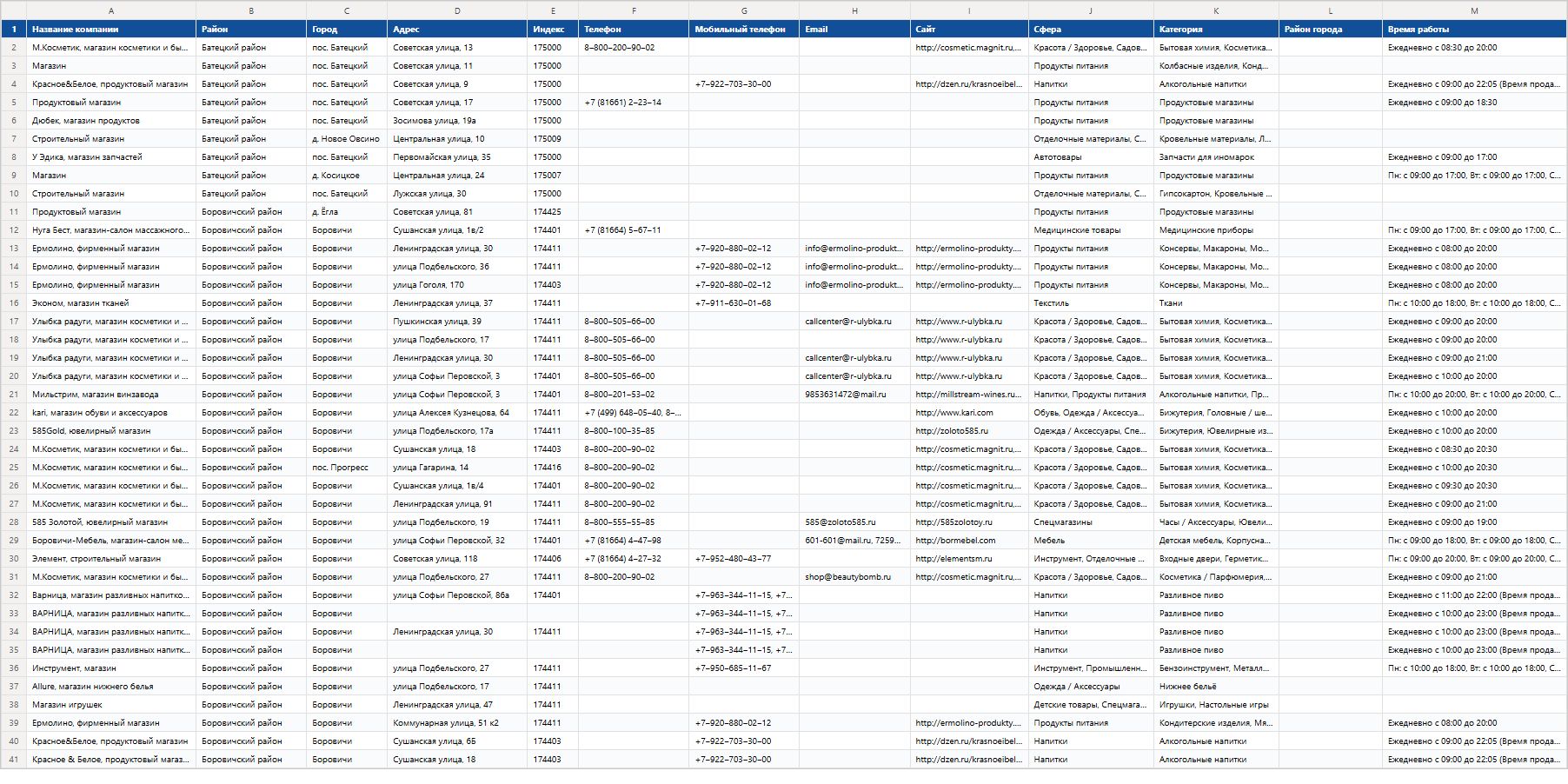
Task: Select phone cell '8–800–100–35–85'
Action: pyautogui.click(x=634, y=431)
